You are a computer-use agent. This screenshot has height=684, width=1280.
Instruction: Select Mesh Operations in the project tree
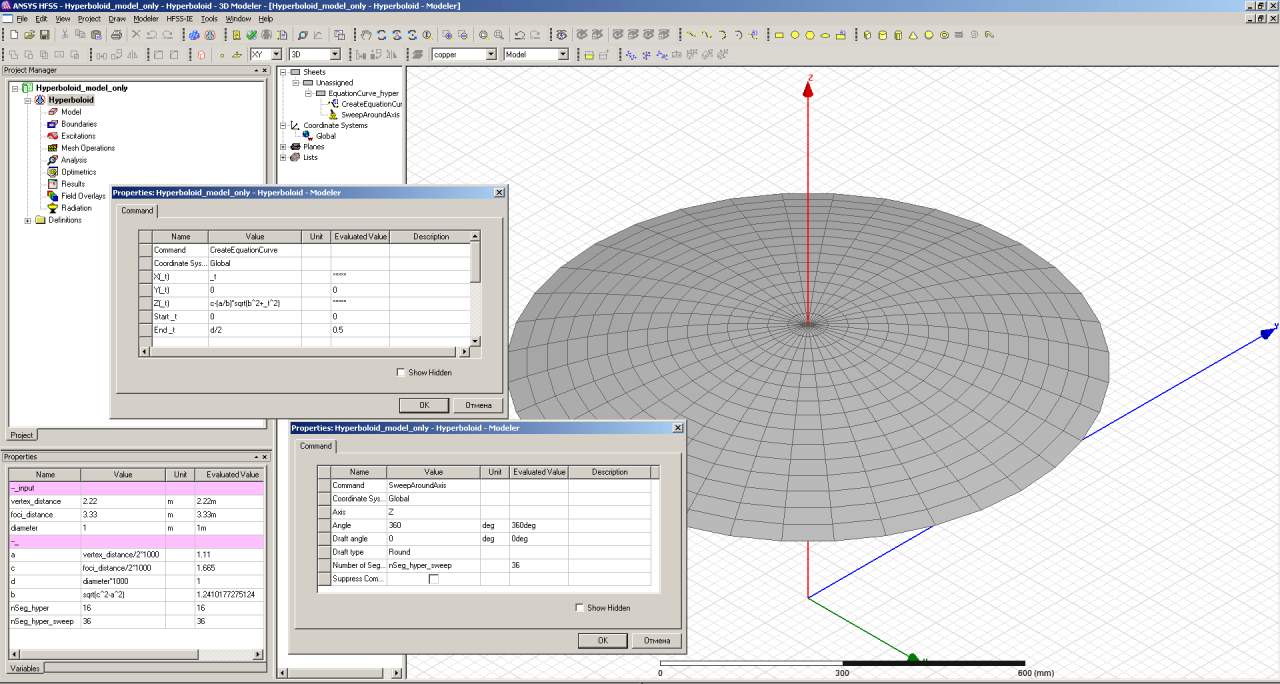pos(88,148)
